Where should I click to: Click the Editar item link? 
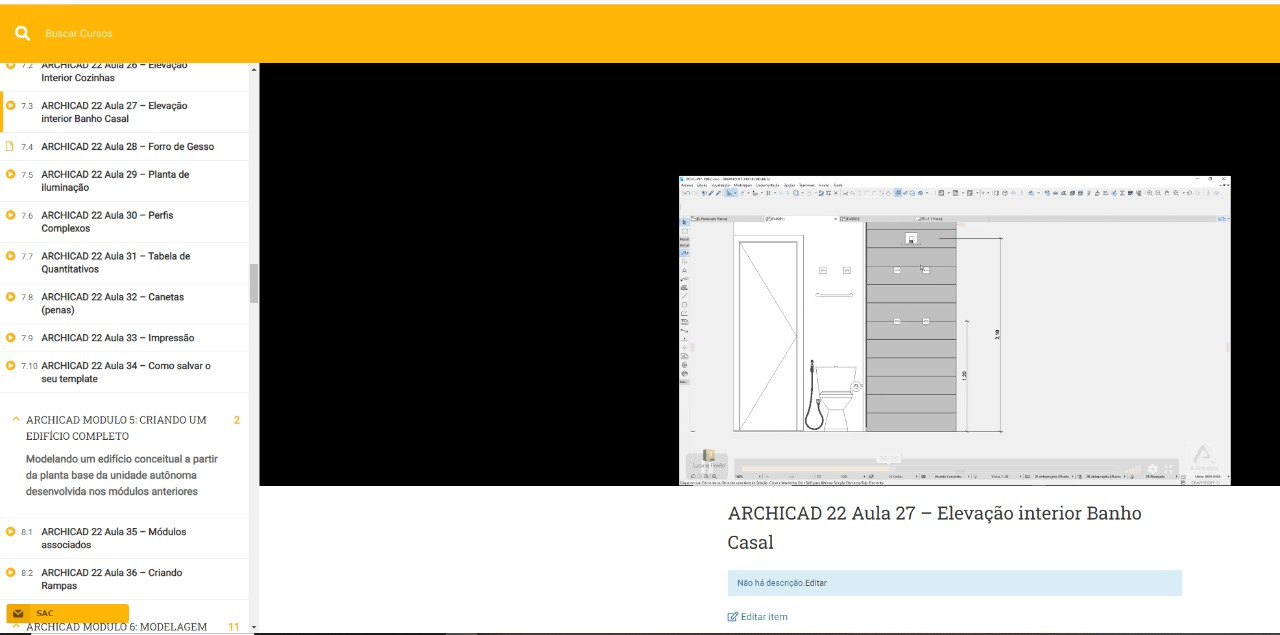pyautogui.click(x=764, y=617)
